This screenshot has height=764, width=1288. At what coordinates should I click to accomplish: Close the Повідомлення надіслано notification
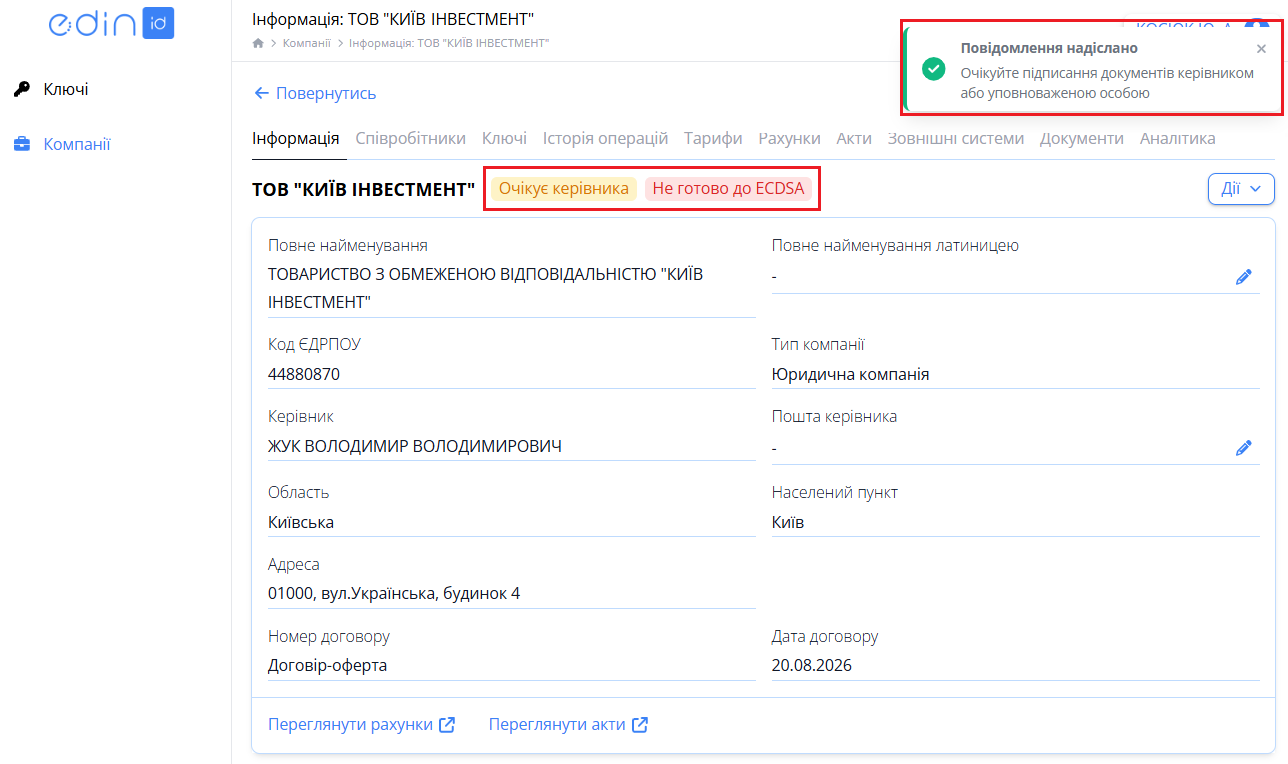point(1261,48)
